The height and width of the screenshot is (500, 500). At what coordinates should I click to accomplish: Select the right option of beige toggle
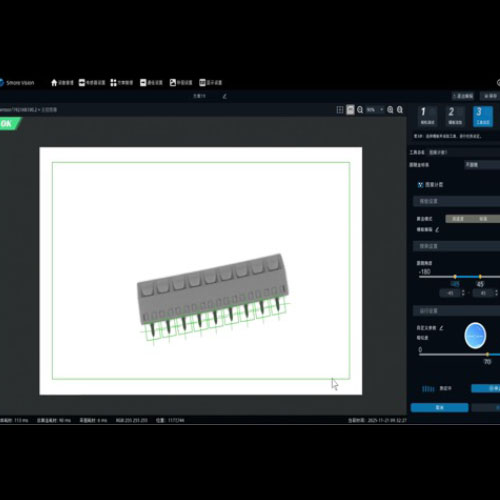click(x=483, y=219)
